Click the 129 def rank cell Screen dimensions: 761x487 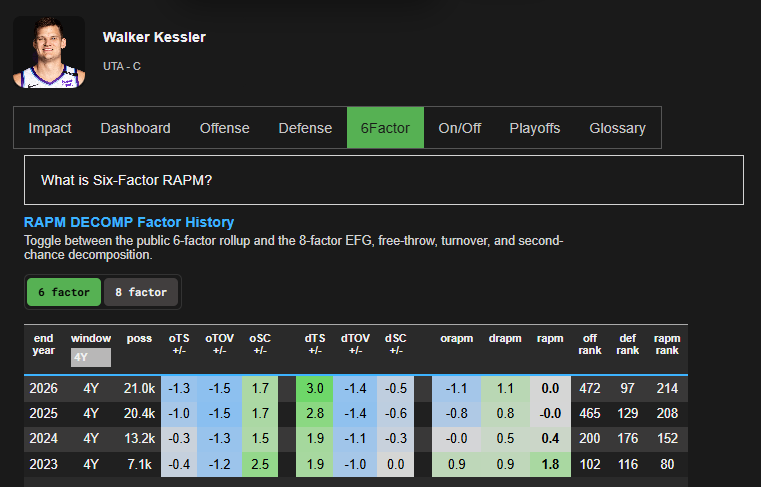(x=628, y=414)
